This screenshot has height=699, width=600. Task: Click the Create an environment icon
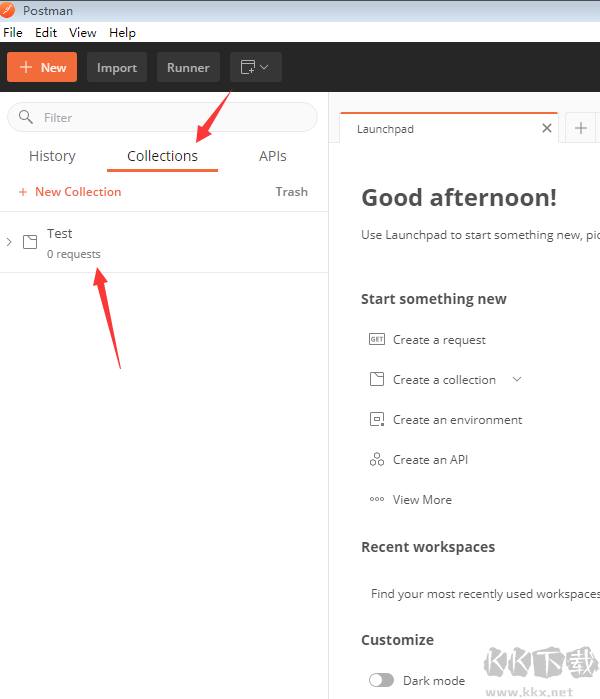(x=377, y=420)
